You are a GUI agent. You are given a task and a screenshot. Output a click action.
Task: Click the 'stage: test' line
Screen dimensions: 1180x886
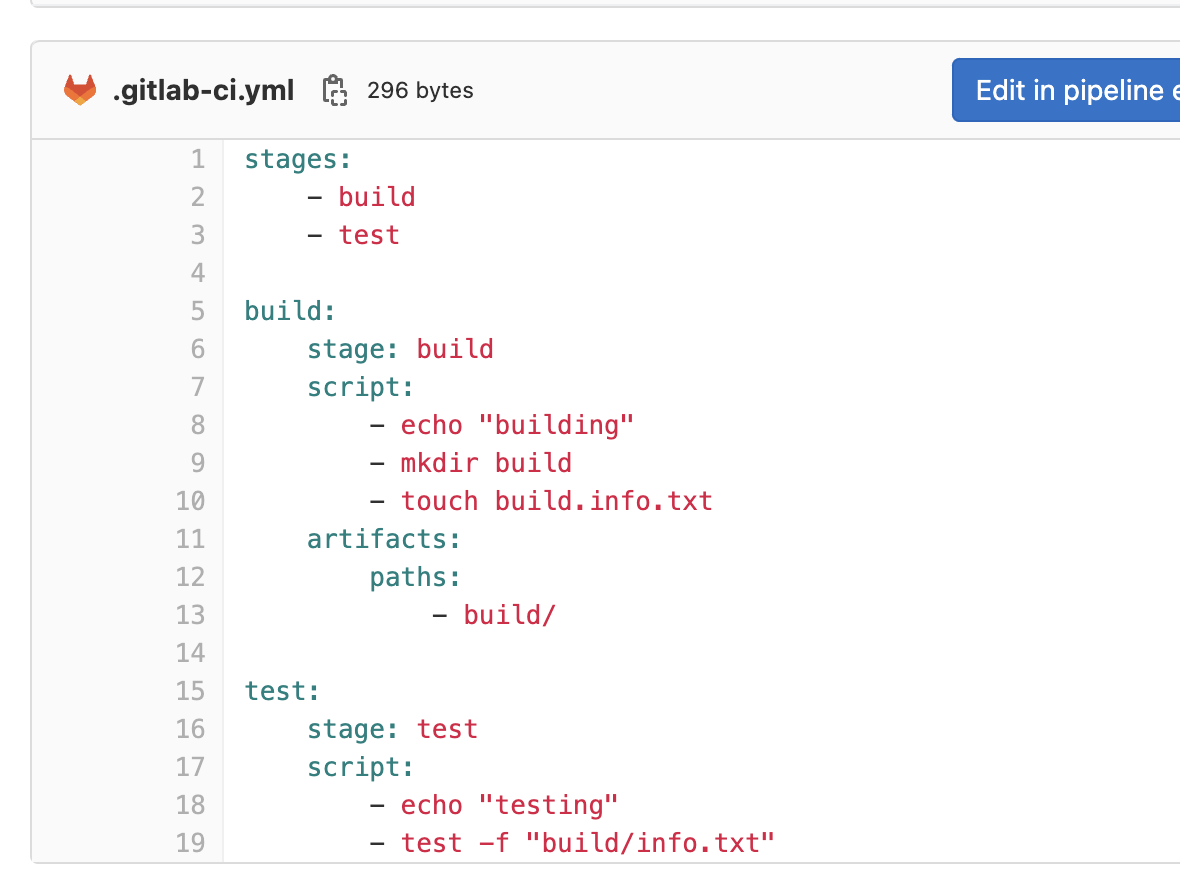click(392, 729)
